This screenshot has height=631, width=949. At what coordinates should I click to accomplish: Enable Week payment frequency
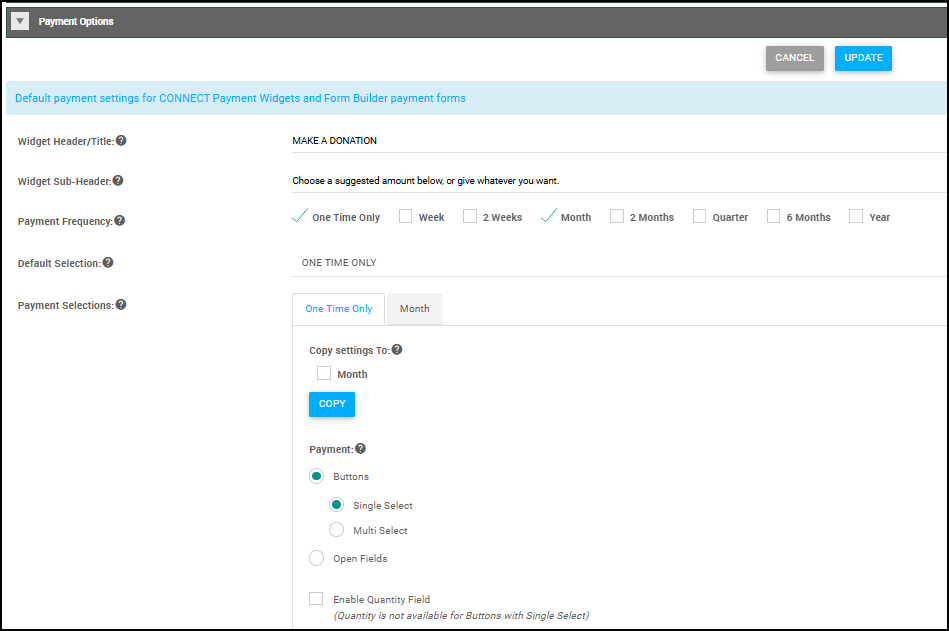(406, 217)
